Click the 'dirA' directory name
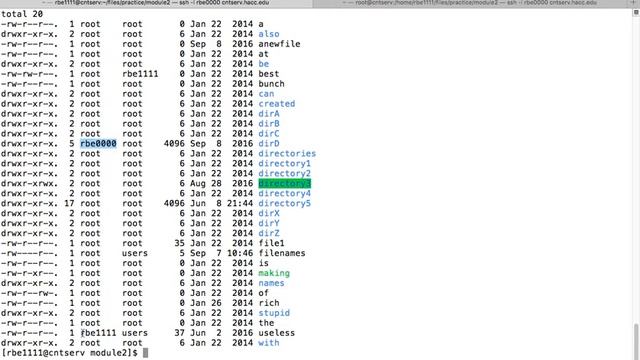Viewport: 640px width, 360px height. 269,114
